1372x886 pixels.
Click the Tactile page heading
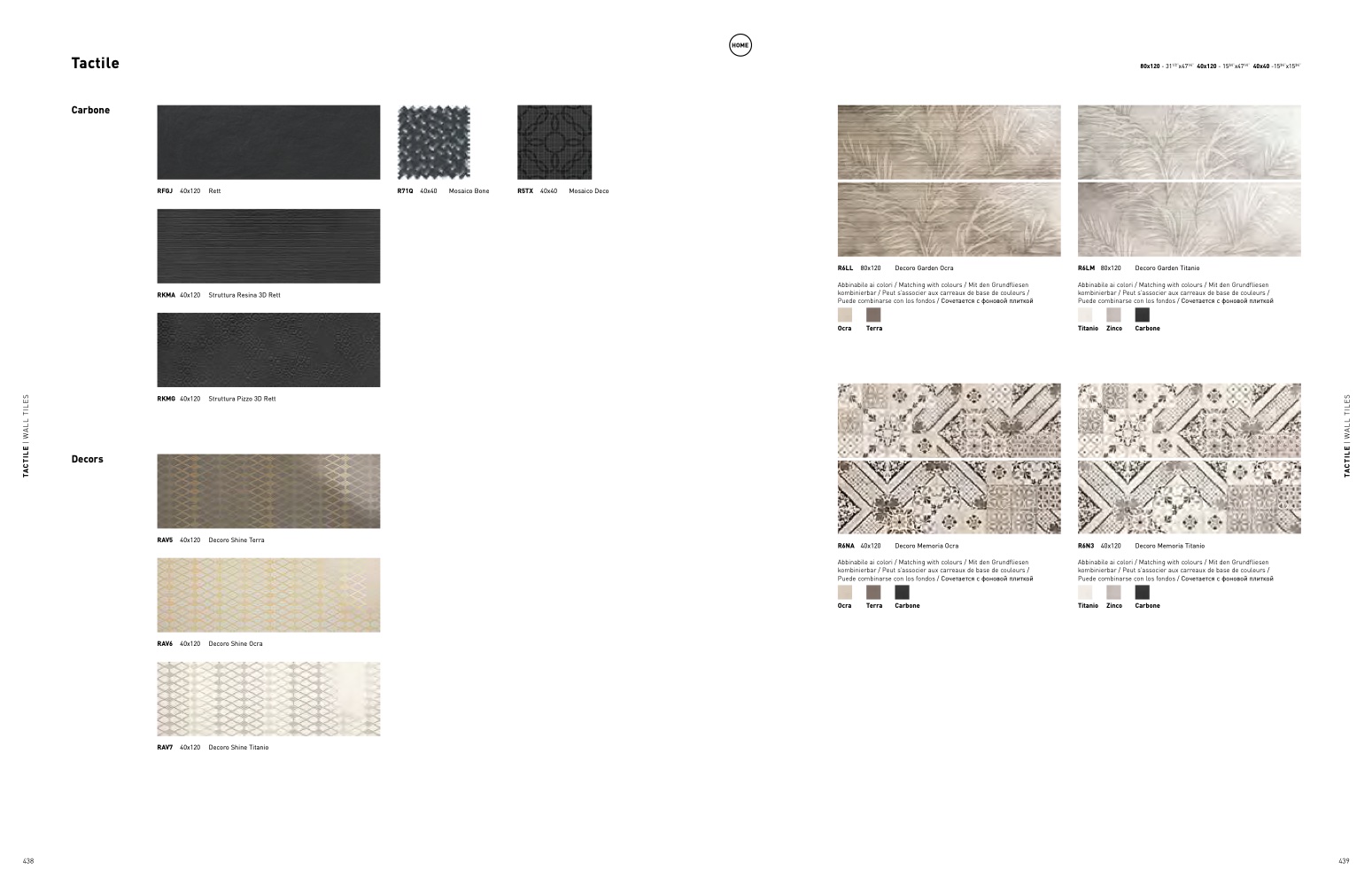coord(95,63)
